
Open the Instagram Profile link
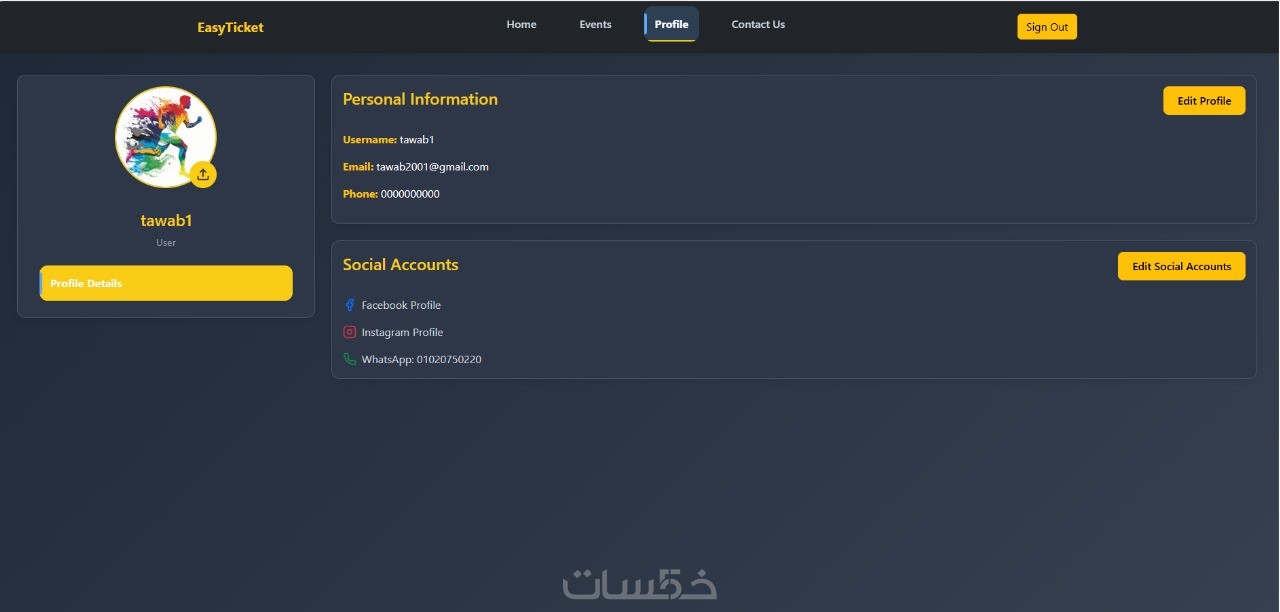tap(402, 332)
